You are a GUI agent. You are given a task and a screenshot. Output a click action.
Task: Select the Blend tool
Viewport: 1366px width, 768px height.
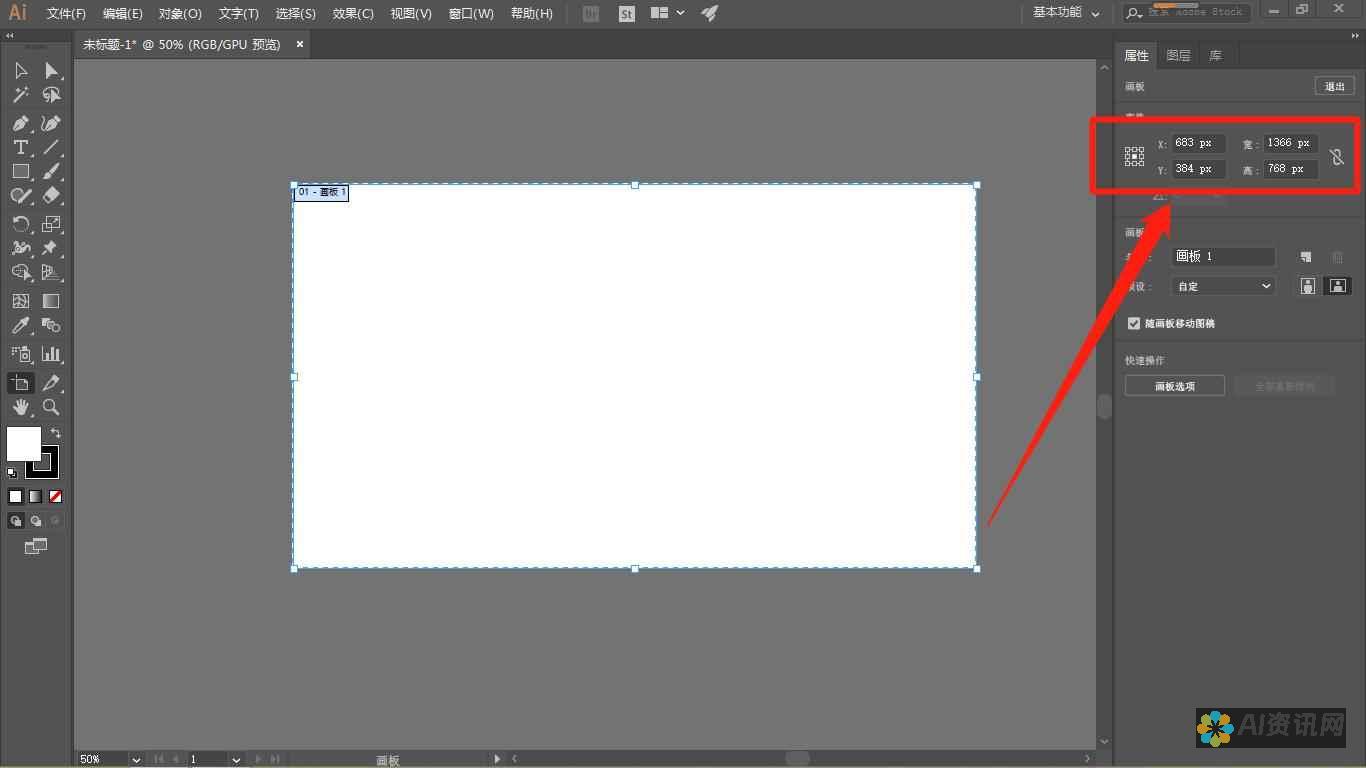51,326
